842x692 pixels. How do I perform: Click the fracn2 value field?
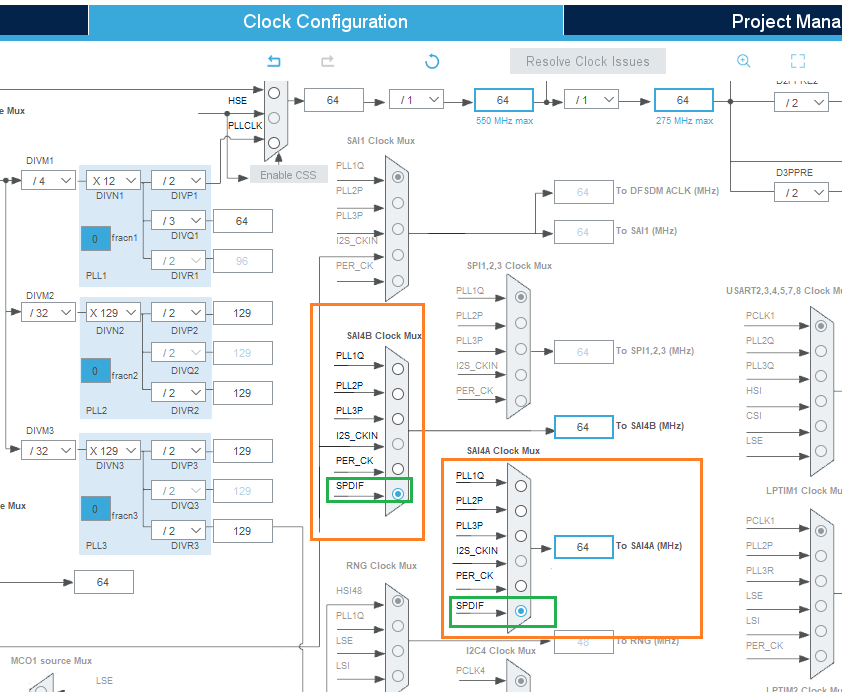pos(96,371)
